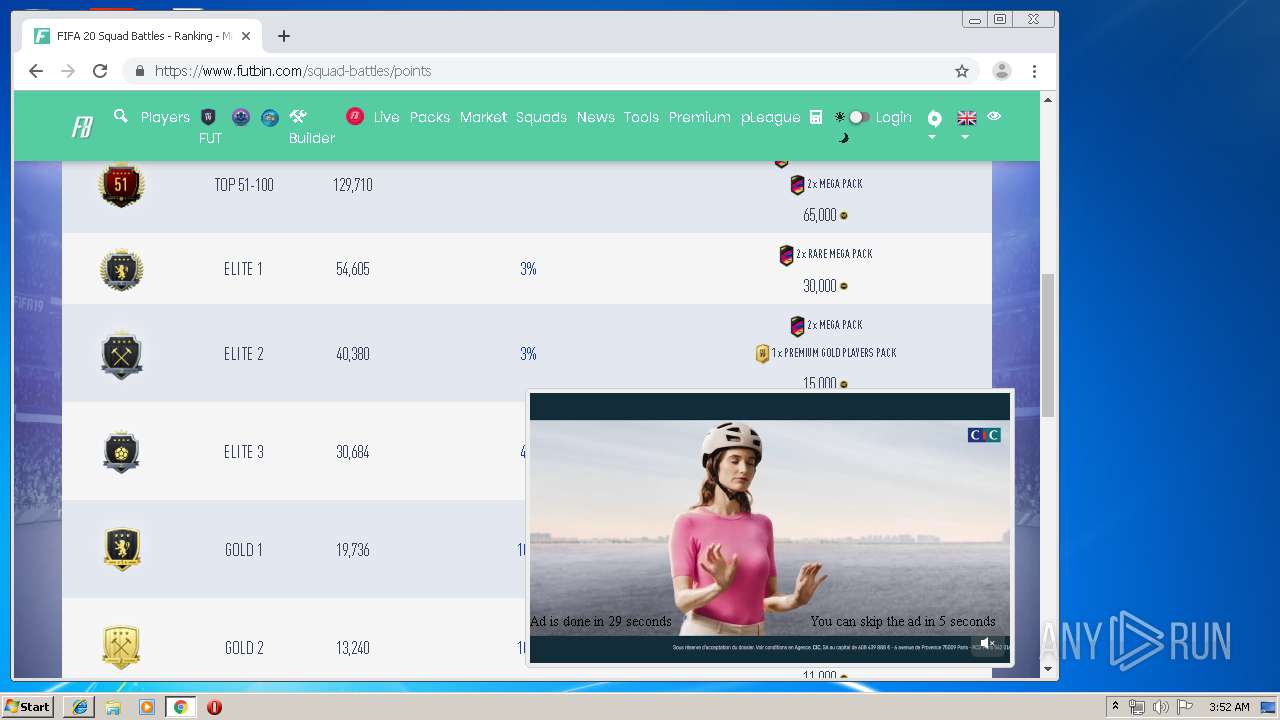Click the Login link

893,117
